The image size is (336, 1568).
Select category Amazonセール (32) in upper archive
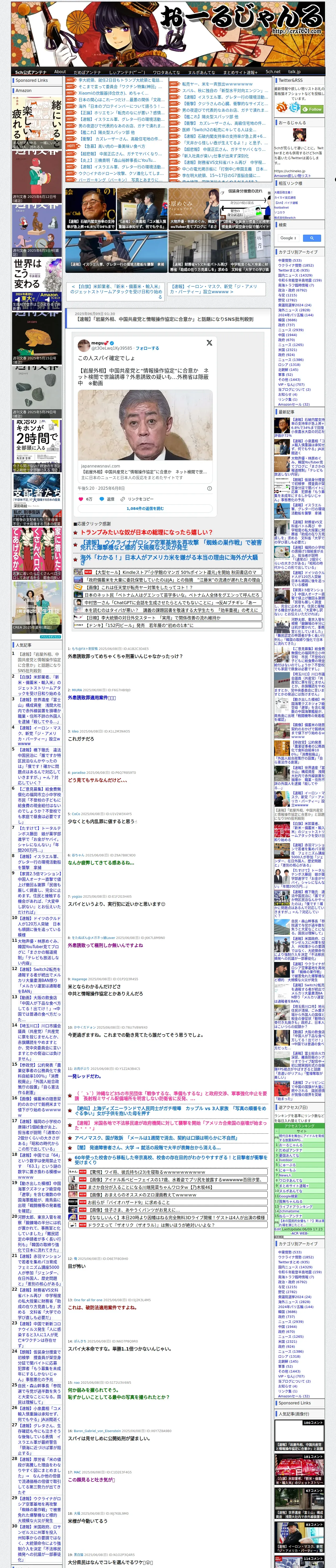point(293,404)
